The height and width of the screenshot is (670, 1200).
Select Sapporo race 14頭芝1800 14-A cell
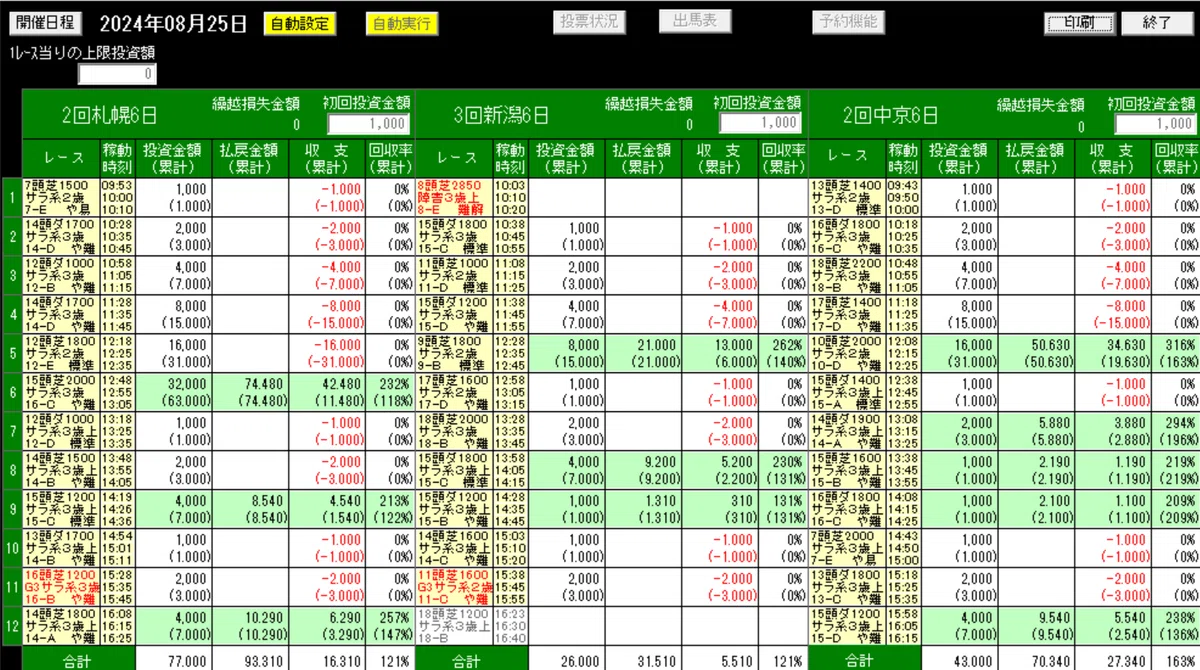tap(60, 627)
